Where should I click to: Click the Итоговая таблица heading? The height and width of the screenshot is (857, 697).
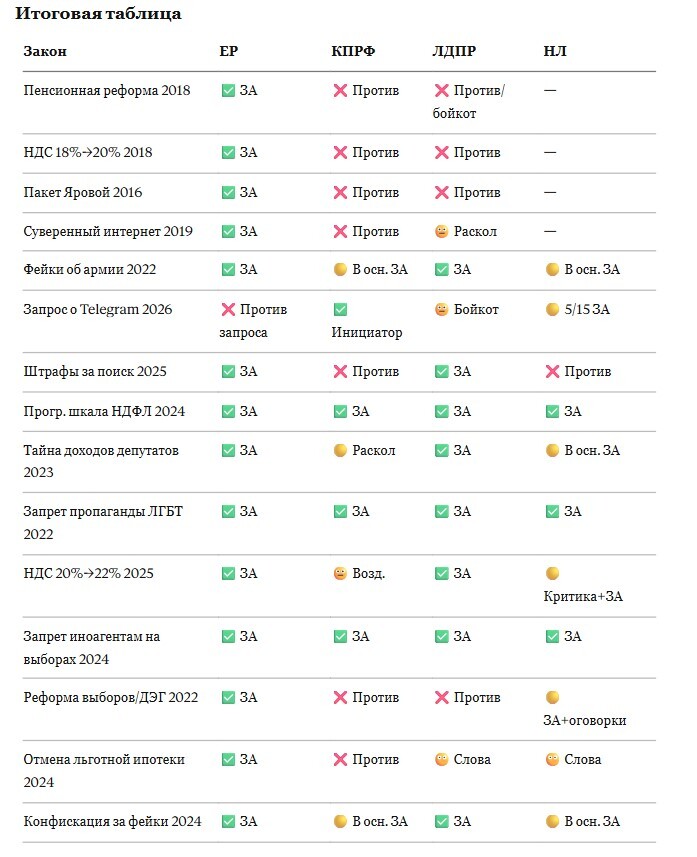pyautogui.click(x=98, y=14)
